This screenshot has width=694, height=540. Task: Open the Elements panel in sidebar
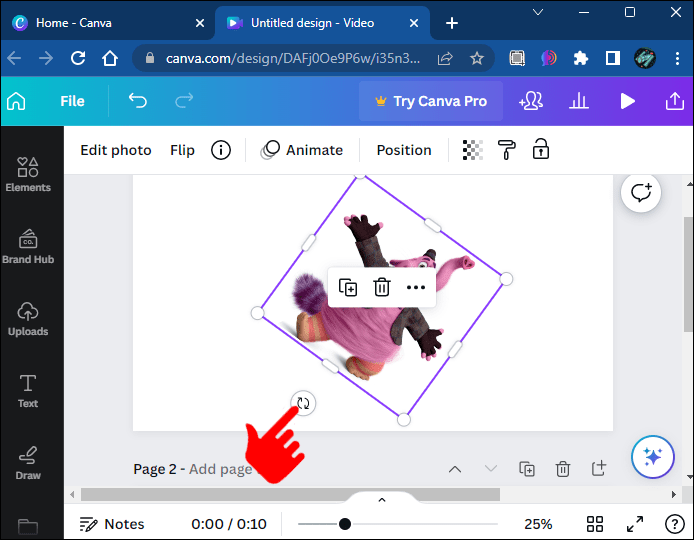28,174
